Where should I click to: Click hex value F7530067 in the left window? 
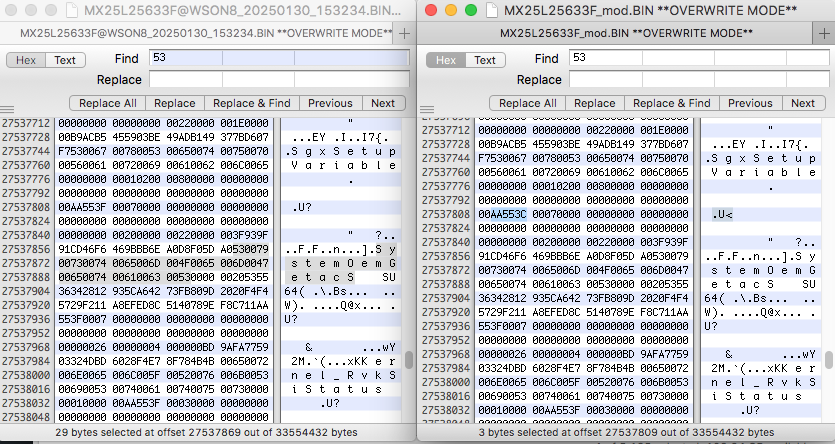[82, 151]
